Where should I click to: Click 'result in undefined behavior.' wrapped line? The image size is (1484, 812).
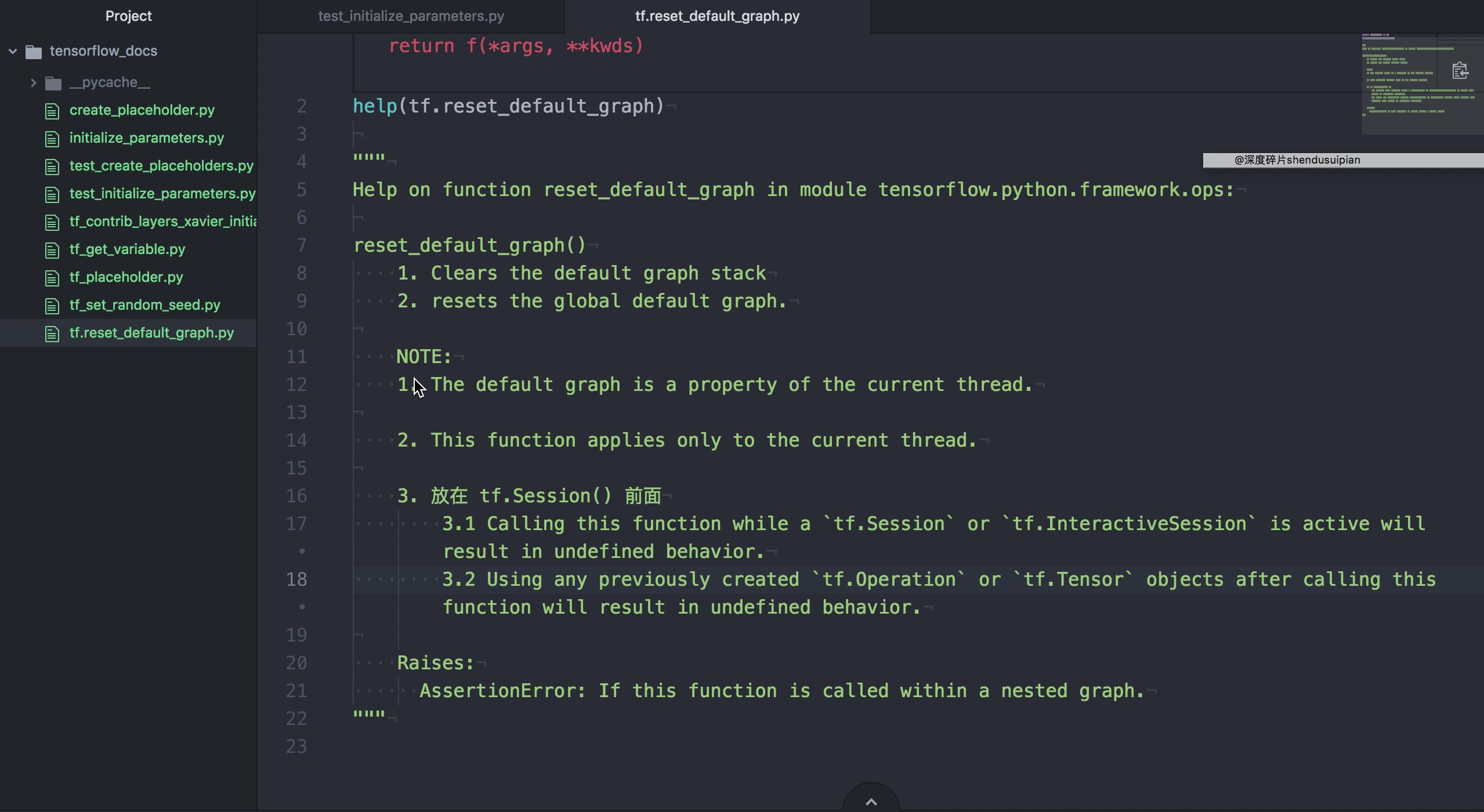604,552
